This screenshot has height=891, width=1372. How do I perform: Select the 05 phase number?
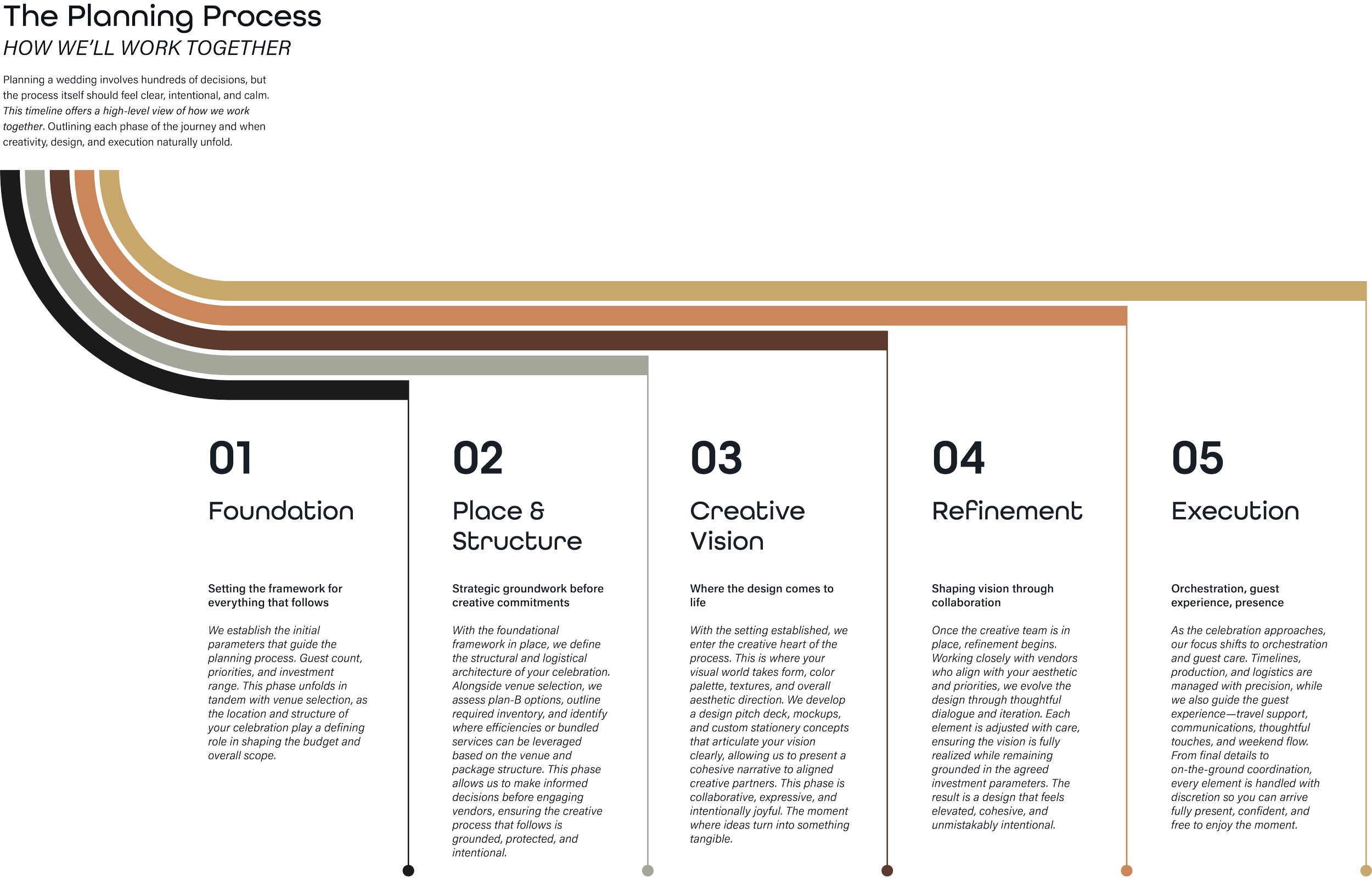pos(1197,457)
